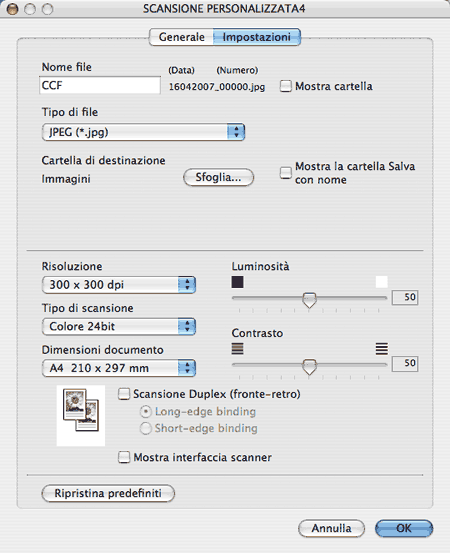Select Long-edge binding radio button
Screen dimensions: 450x553
[x=146, y=412]
